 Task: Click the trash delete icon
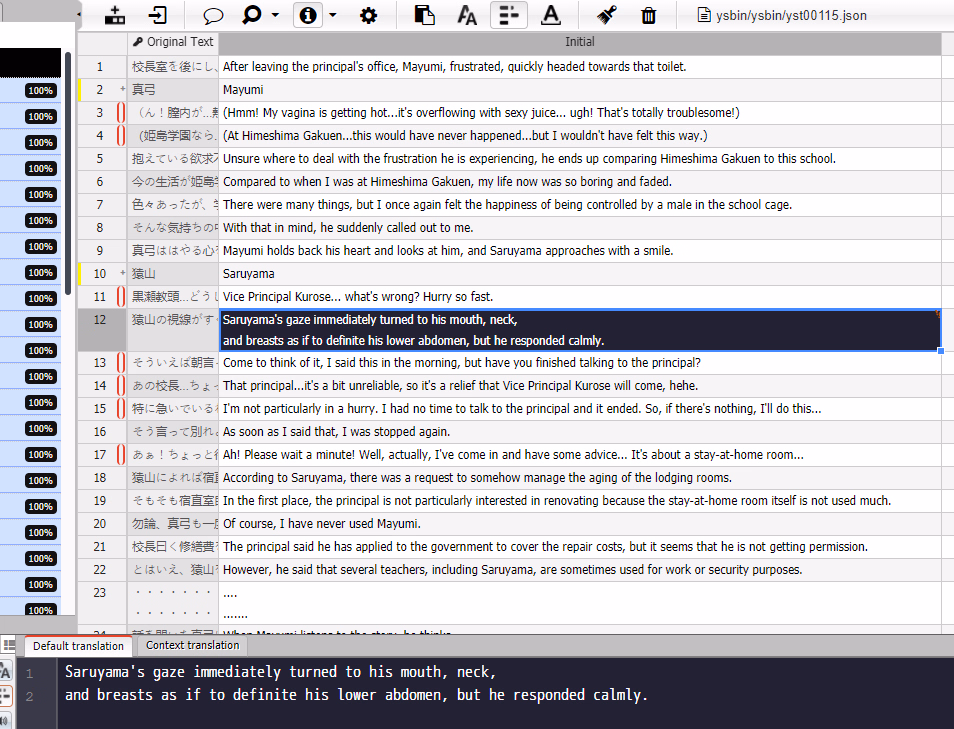[648, 15]
